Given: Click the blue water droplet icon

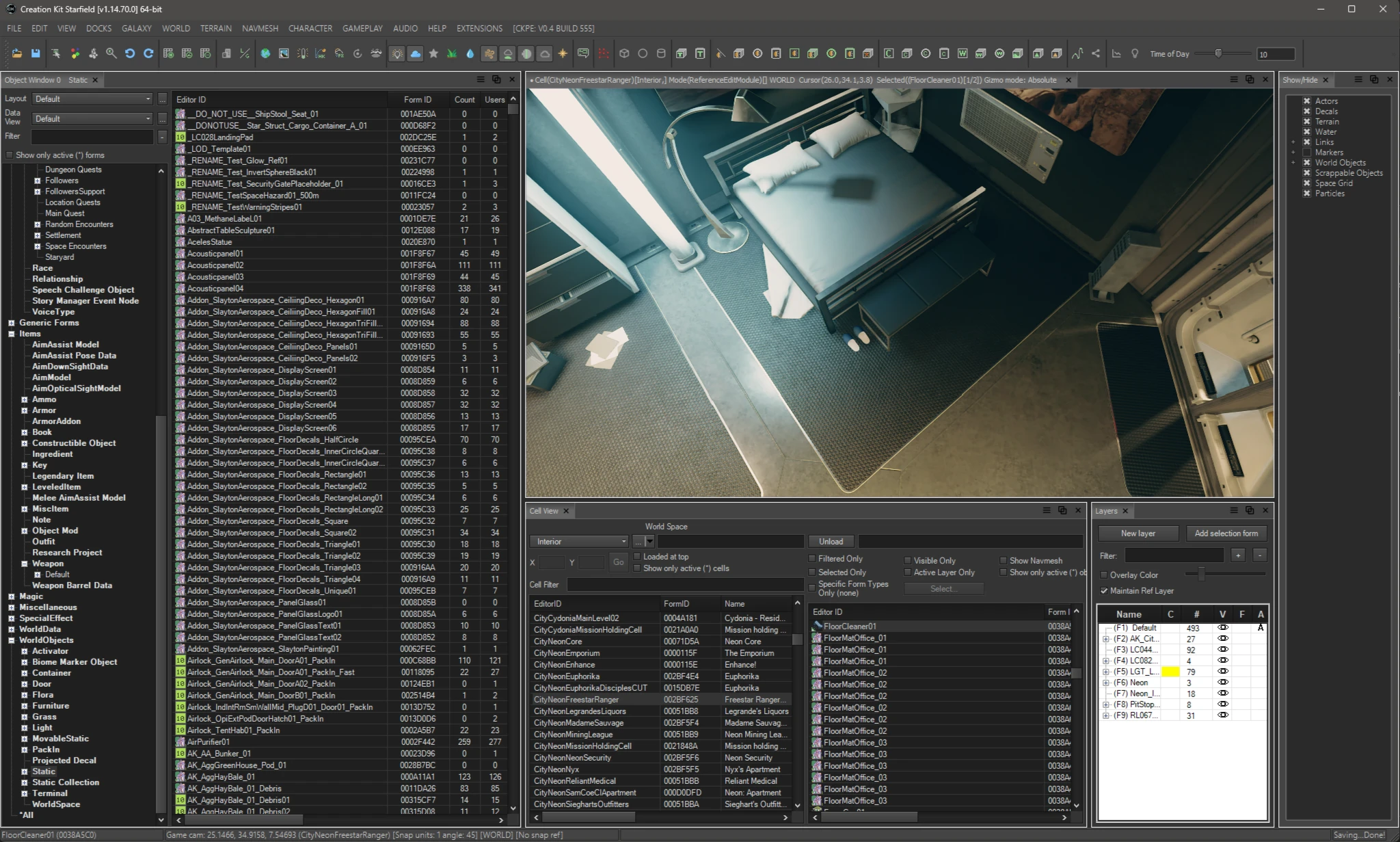Looking at the screenshot, I should (x=470, y=53).
